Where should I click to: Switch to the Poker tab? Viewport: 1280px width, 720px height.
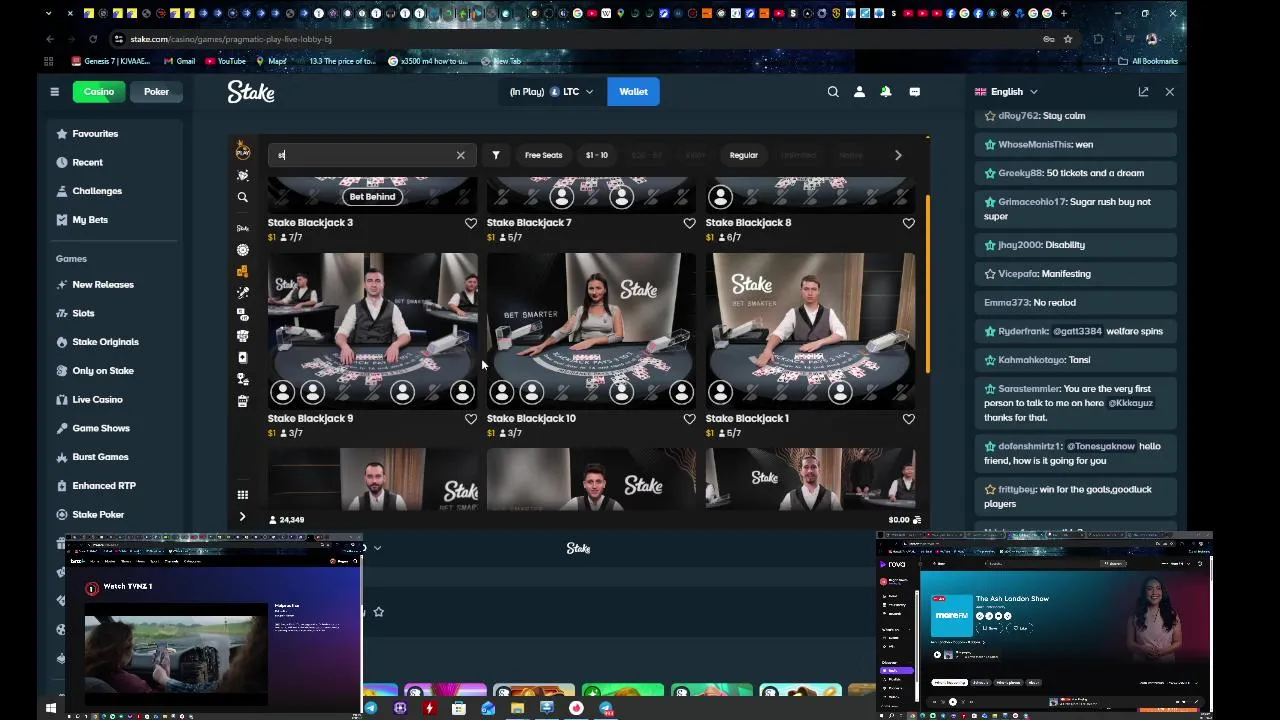pyautogui.click(x=156, y=91)
